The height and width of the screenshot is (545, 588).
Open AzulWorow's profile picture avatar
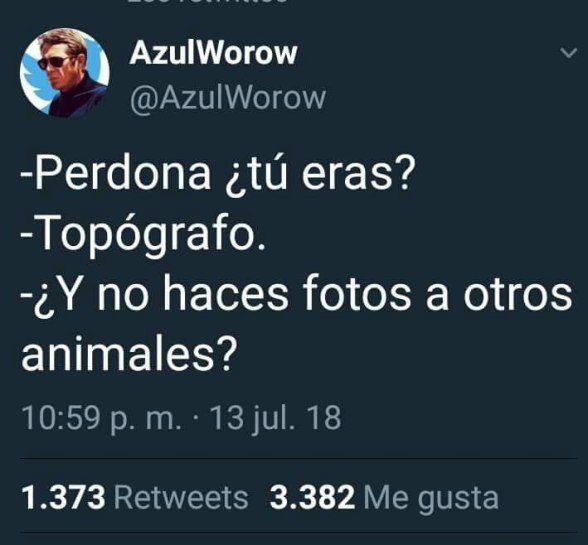click(x=64, y=73)
